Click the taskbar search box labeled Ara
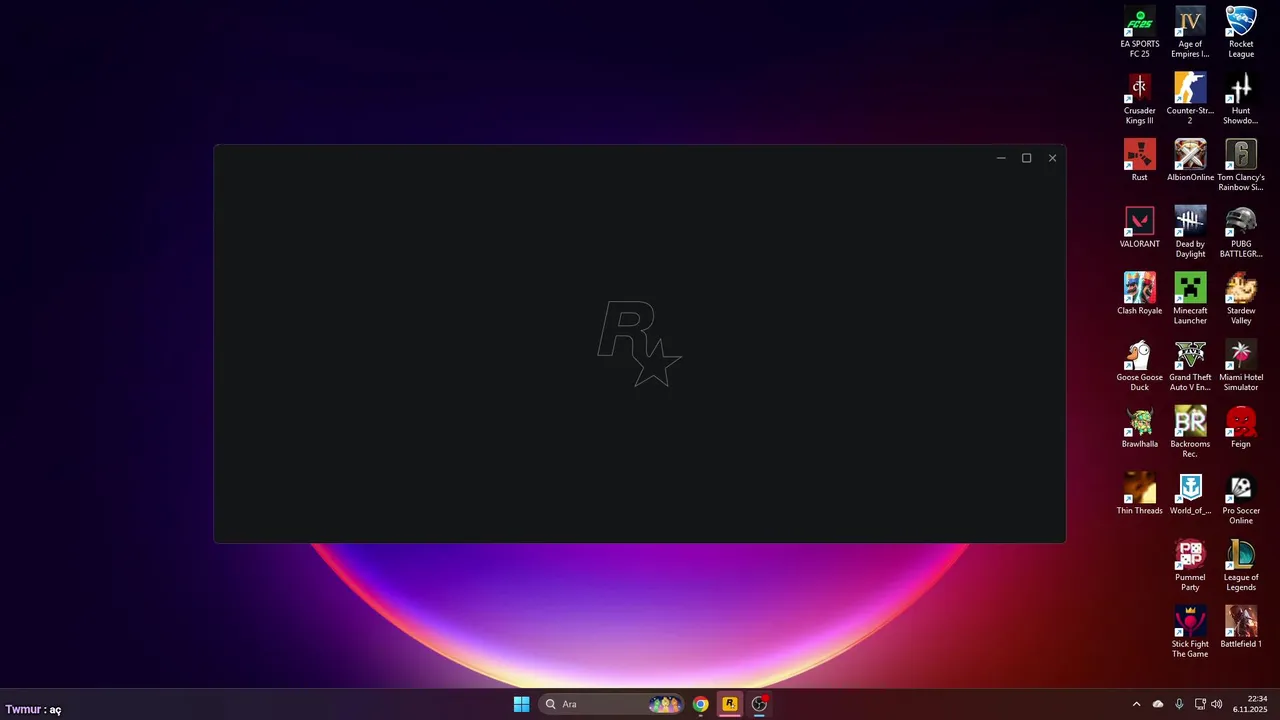 point(611,704)
